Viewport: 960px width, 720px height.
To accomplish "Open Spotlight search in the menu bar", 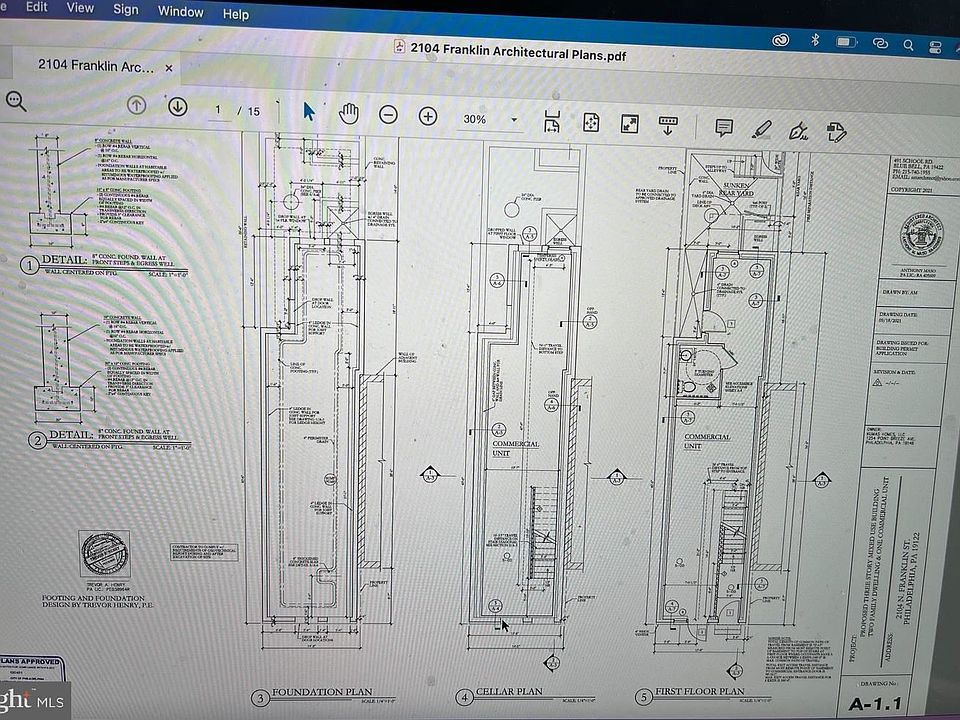I will (909, 45).
